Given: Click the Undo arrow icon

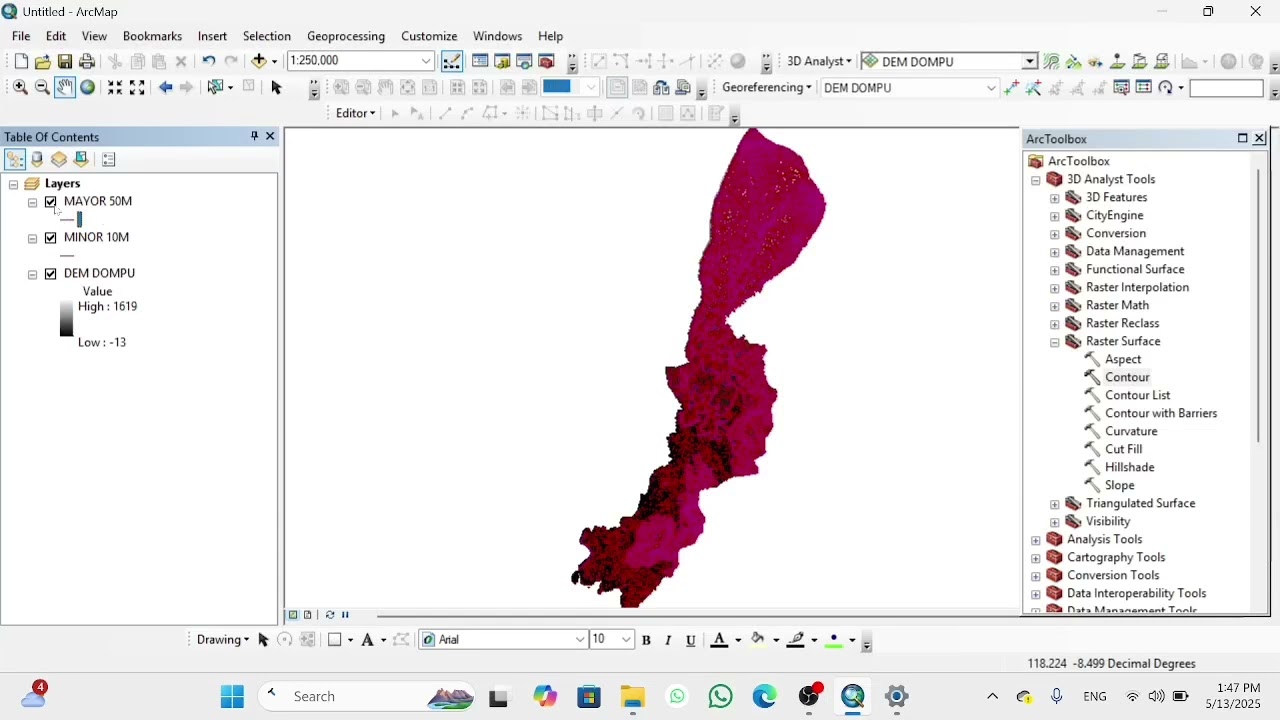Looking at the screenshot, I should tap(208, 61).
